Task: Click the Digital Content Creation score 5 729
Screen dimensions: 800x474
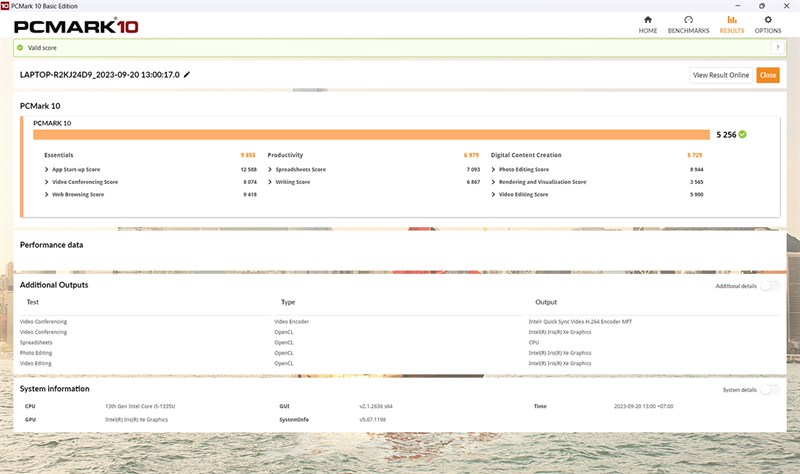Action: click(x=695, y=155)
